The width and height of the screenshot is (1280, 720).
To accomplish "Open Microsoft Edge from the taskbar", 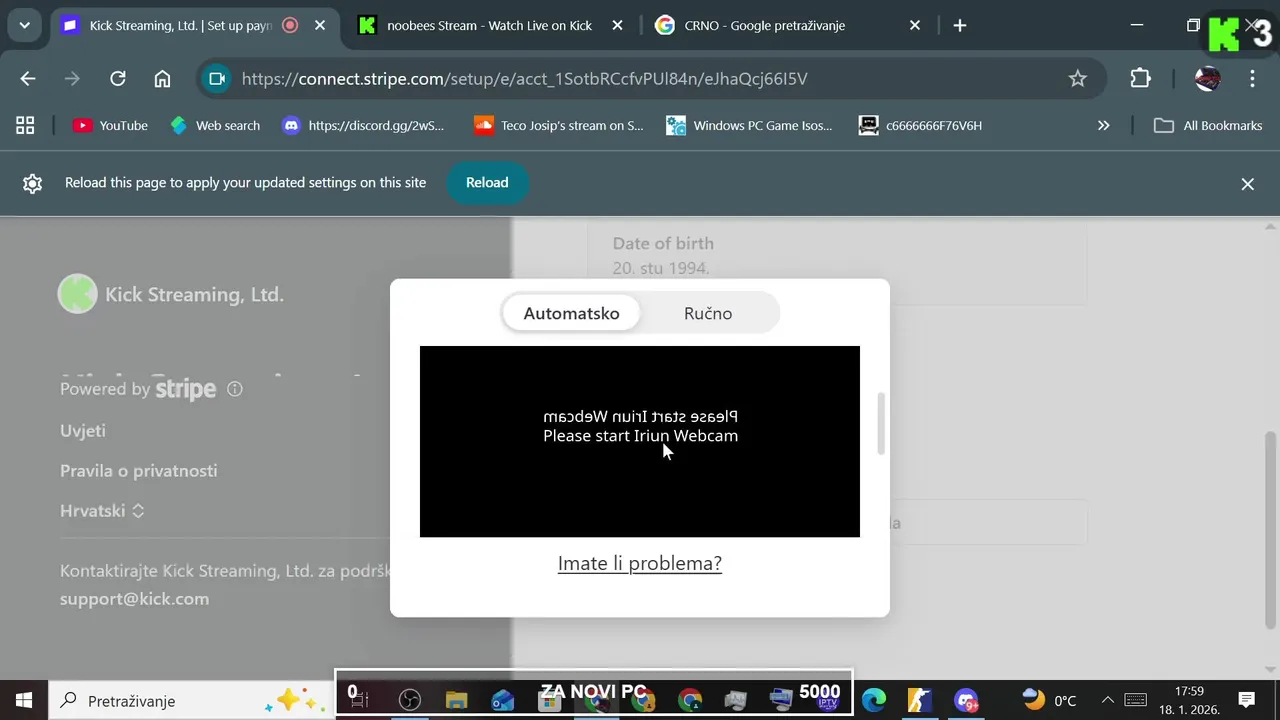I will [x=873, y=701].
